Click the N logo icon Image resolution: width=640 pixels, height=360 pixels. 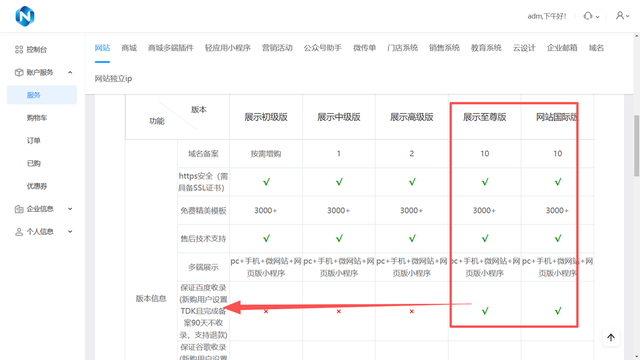(x=25, y=16)
